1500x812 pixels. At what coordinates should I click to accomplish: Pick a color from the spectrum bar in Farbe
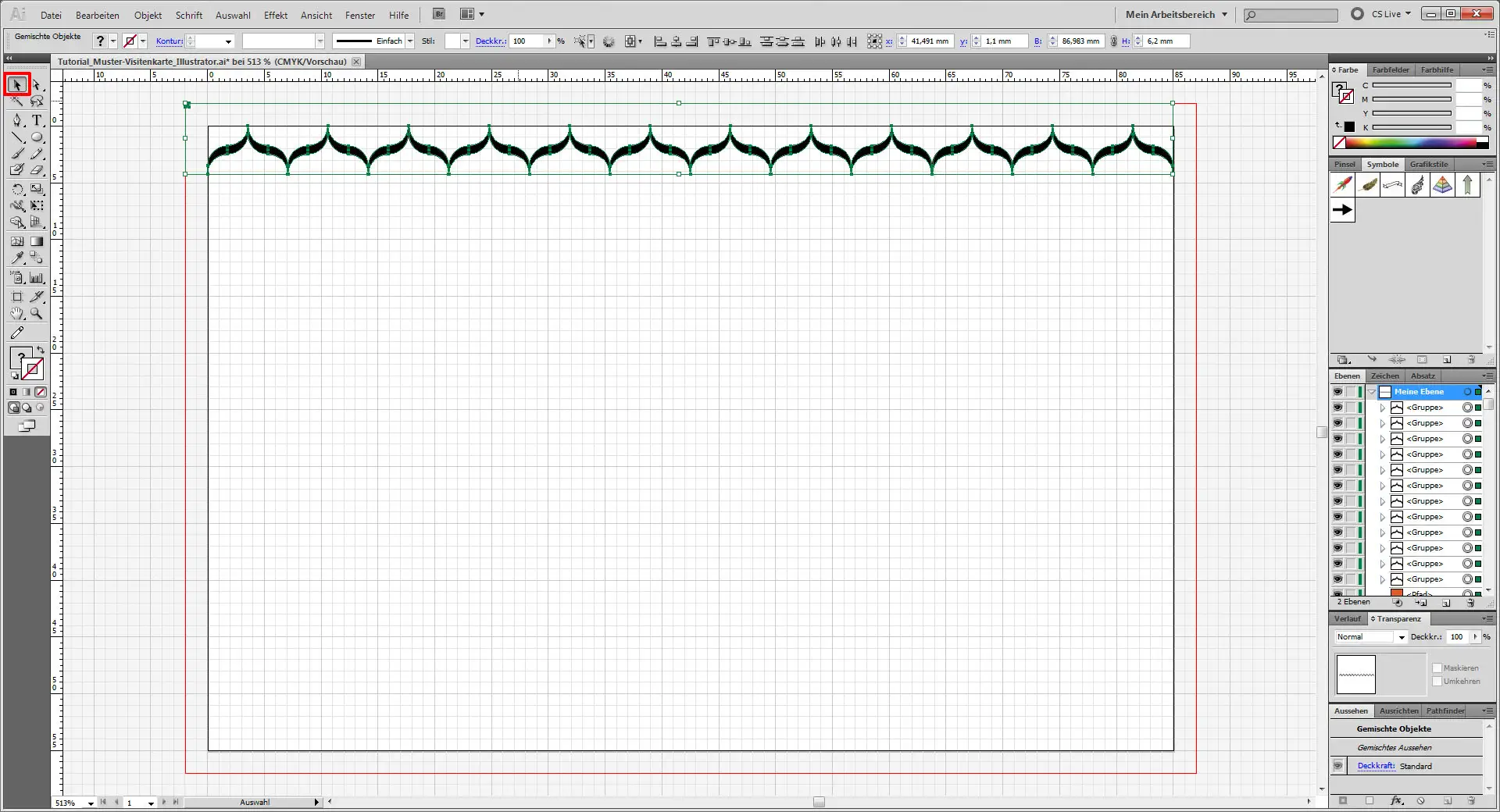1406,142
